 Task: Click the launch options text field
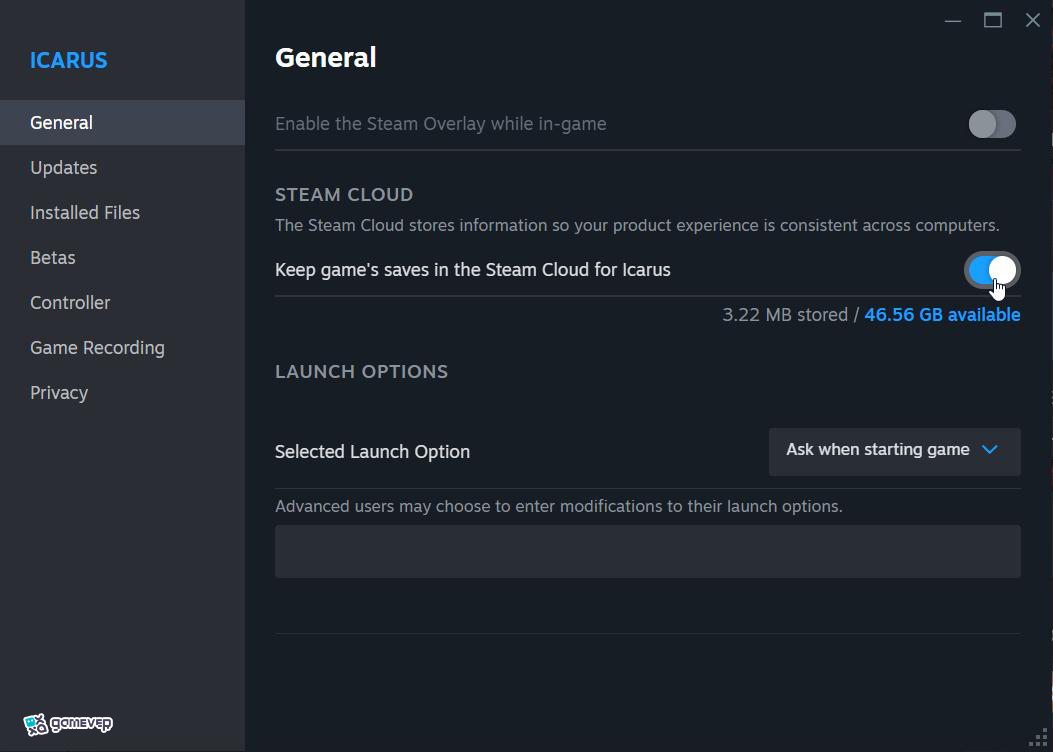(647, 551)
